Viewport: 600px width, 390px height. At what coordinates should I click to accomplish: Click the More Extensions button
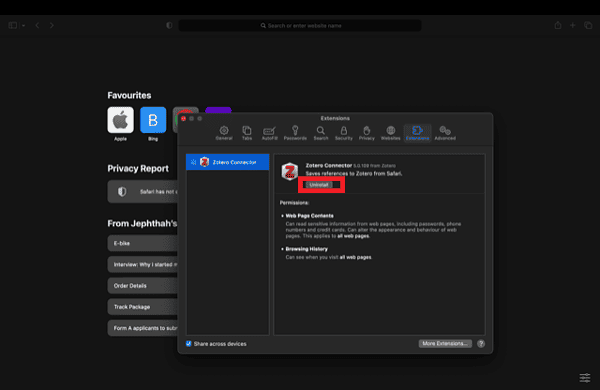(445, 344)
